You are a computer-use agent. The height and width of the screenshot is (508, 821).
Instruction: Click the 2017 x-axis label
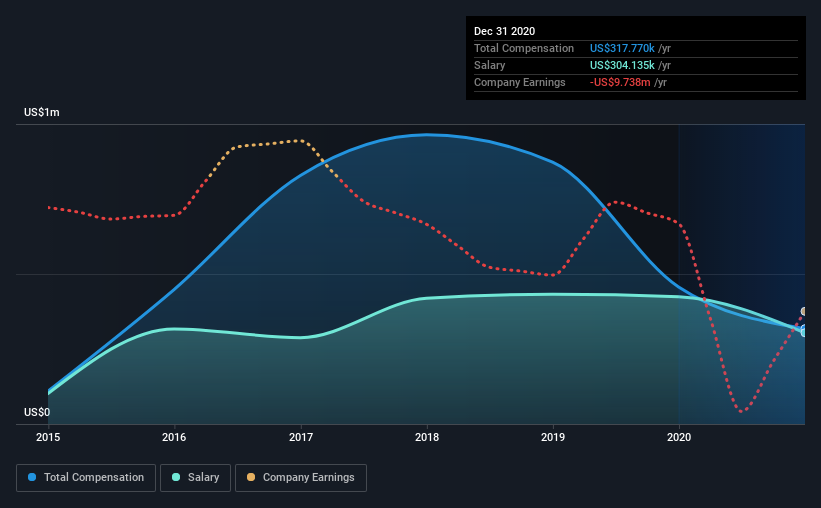(x=301, y=437)
